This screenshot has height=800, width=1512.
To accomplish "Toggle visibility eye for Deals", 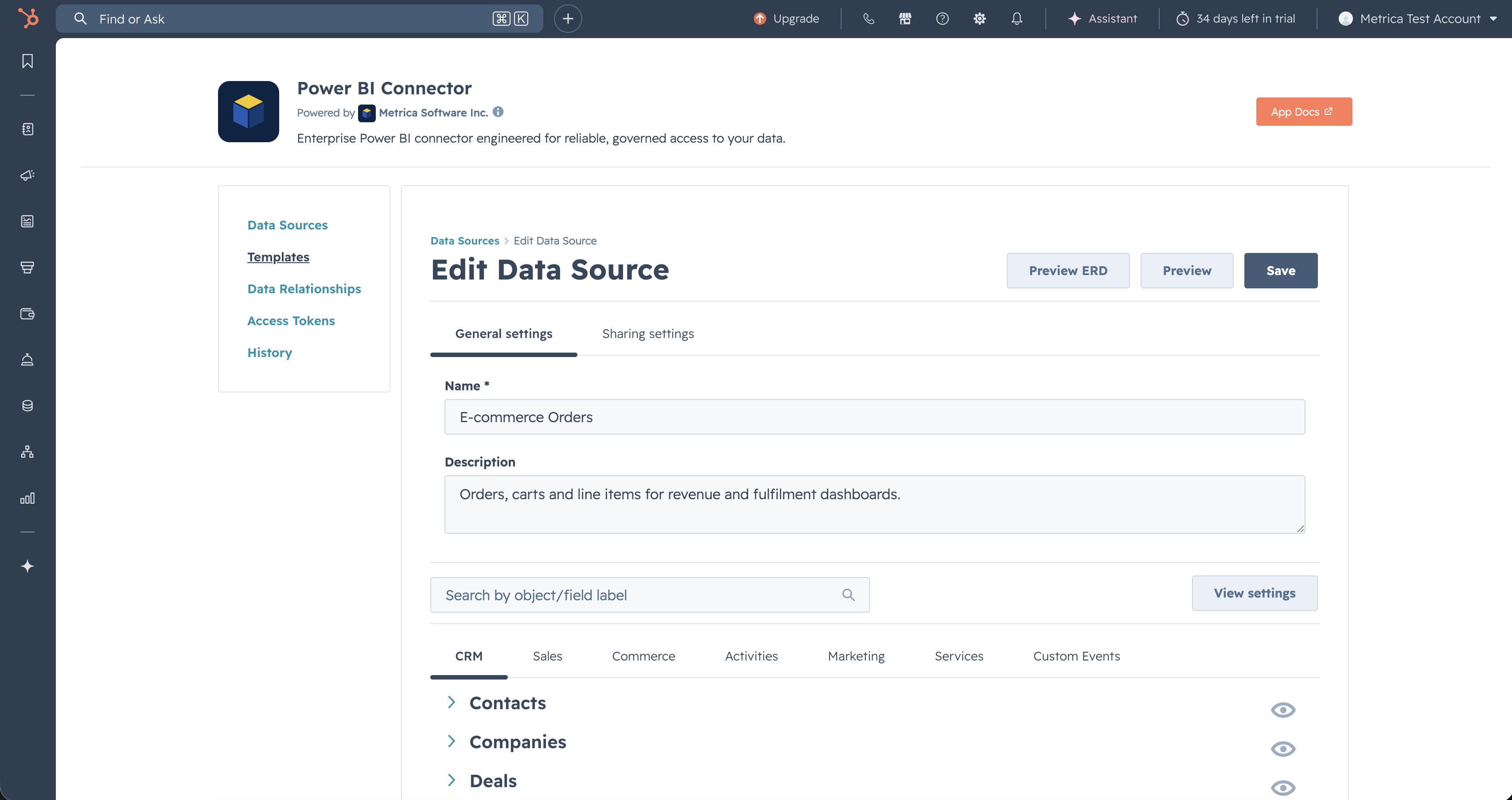I will 1283,788.
